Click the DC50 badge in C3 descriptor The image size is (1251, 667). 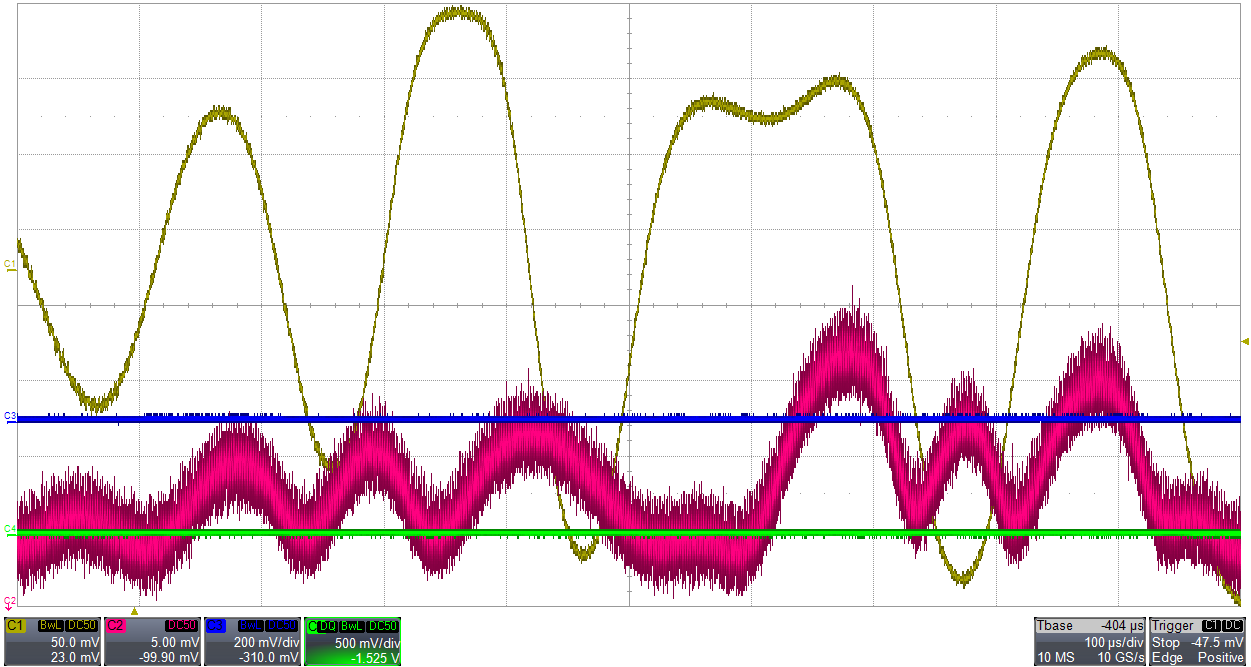[282, 625]
